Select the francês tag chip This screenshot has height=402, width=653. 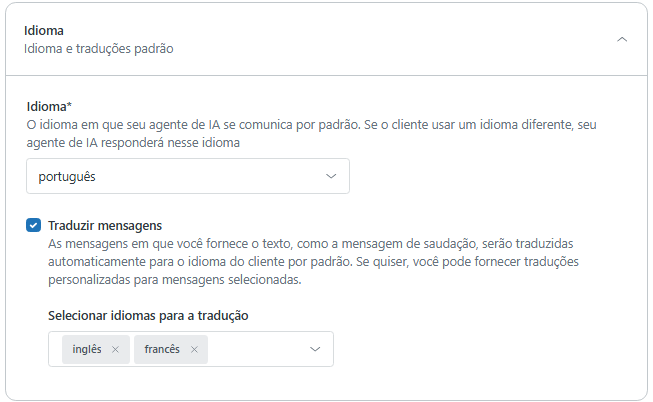click(162, 350)
